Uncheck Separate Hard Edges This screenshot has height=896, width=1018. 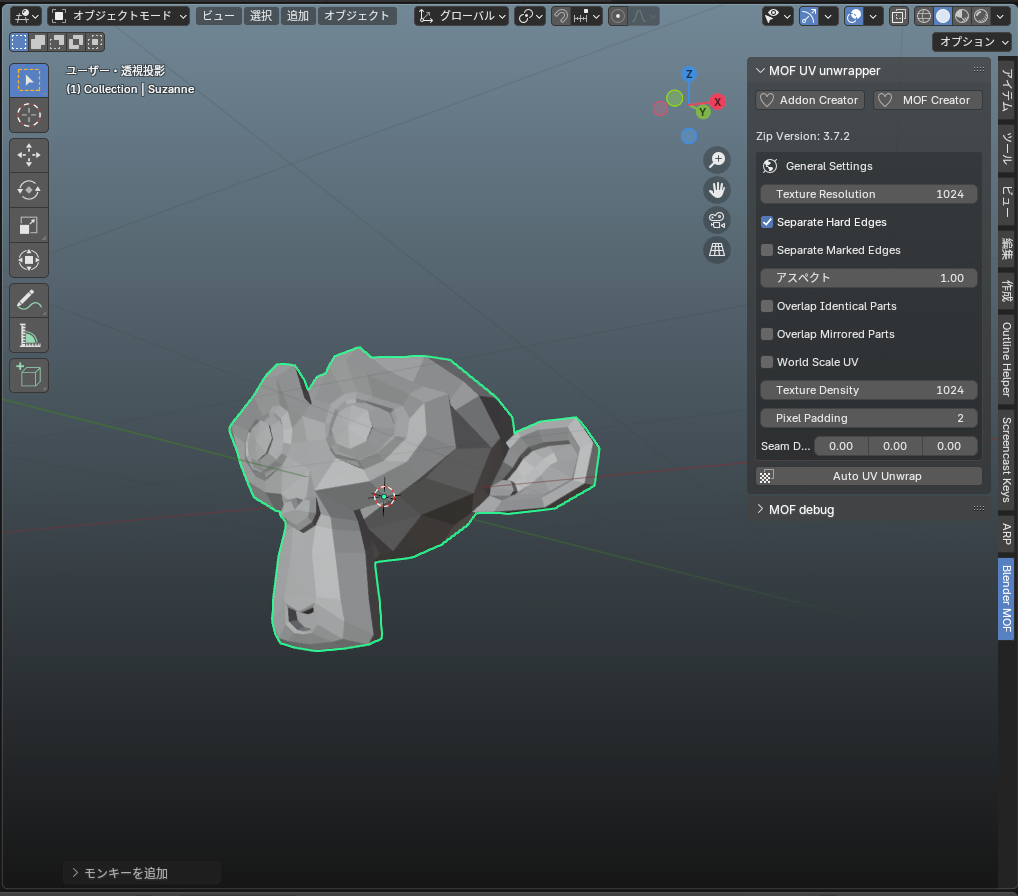(x=767, y=222)
